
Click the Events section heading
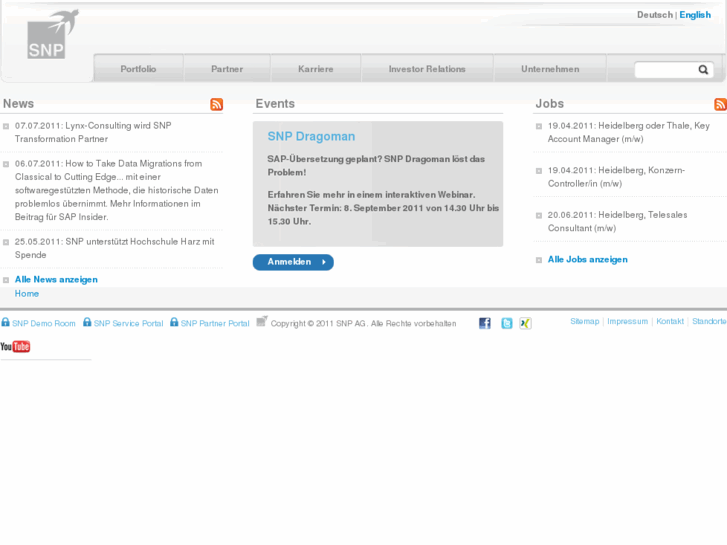tap(275, 103)
